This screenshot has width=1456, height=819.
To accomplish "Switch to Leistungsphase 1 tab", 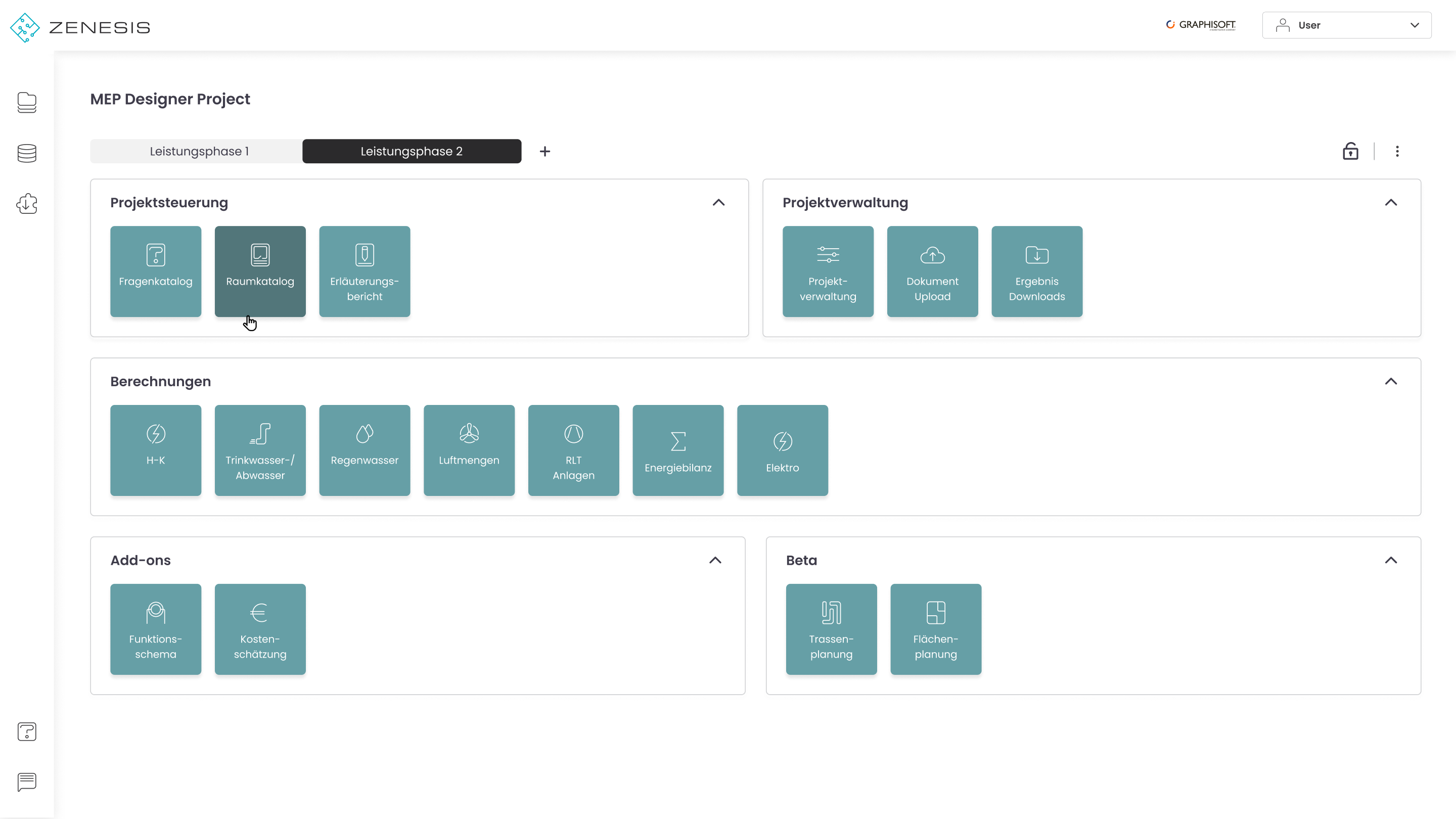I will [x=198, y=151].
